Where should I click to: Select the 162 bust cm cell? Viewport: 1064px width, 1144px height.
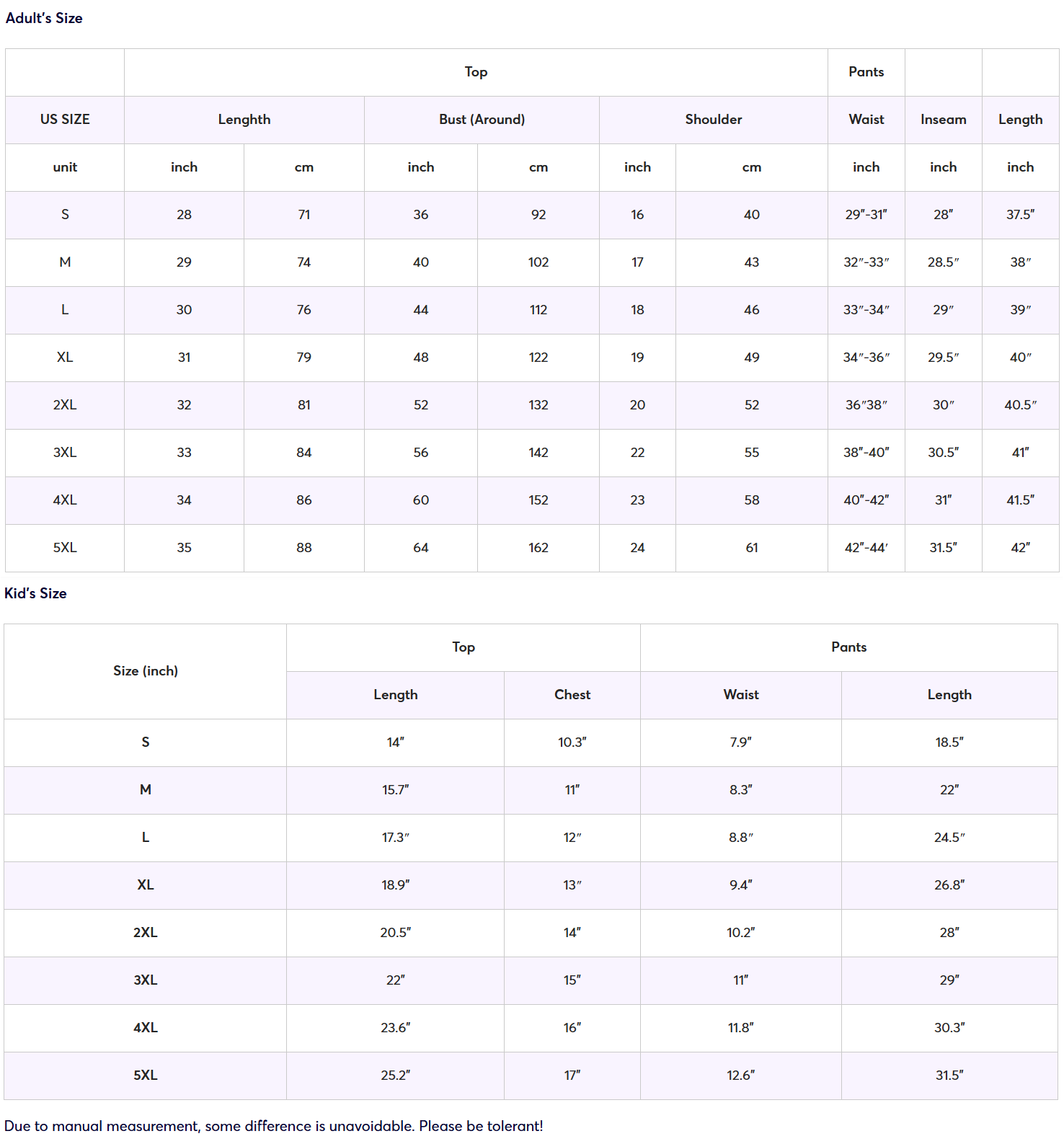[538, 548]
